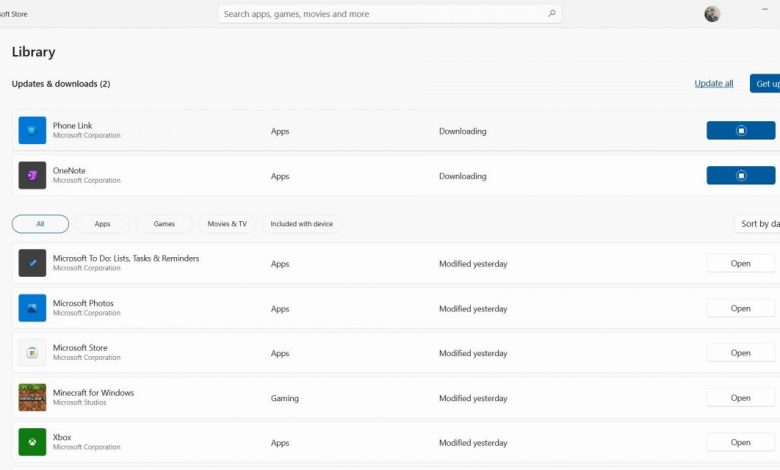Click the Microsoft Photos app icon
780x470 pixels.
[32, 308]
